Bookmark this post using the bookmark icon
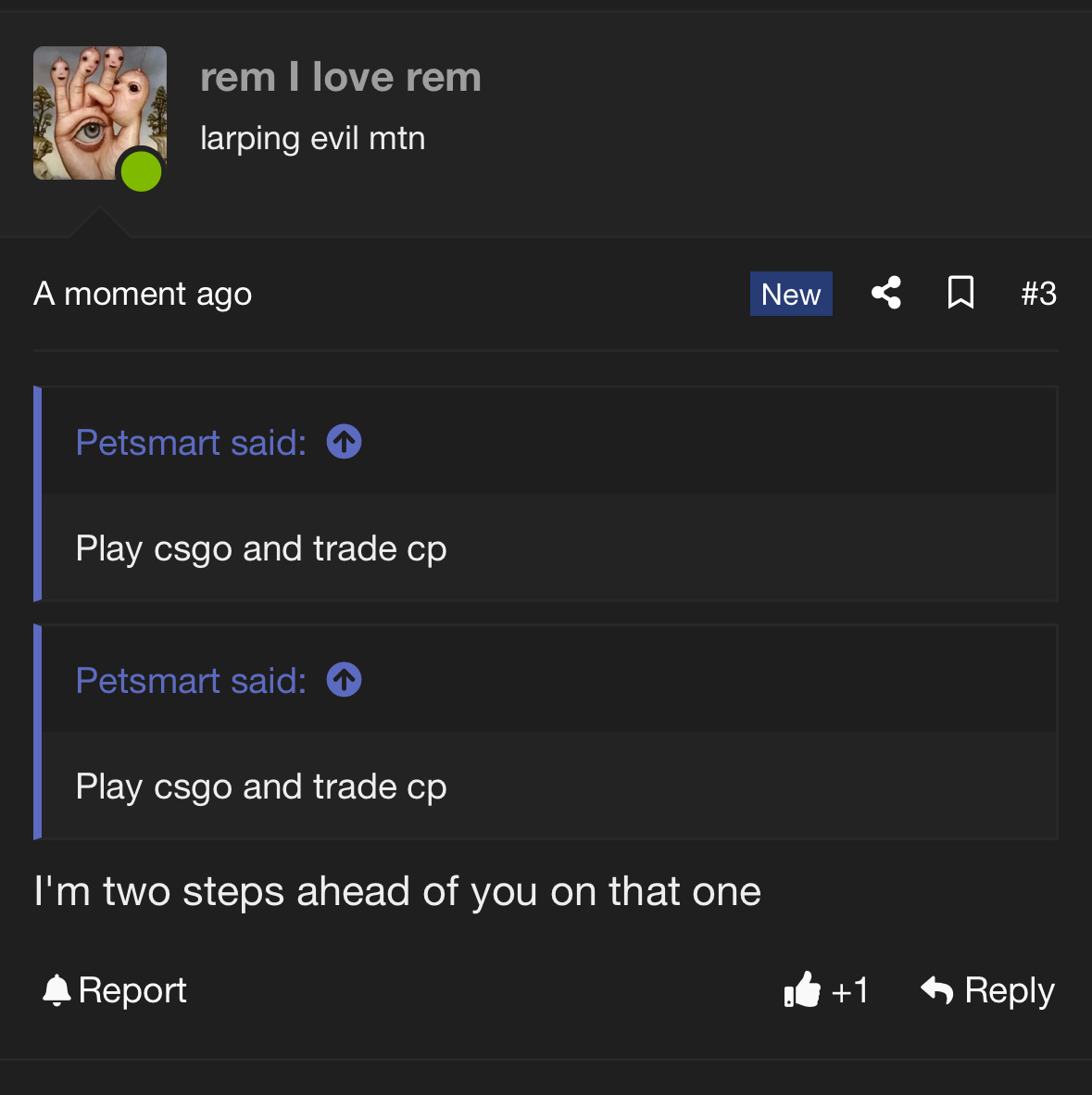The height and width of the screenshot is (1095, 1092). tap(960, 294)
